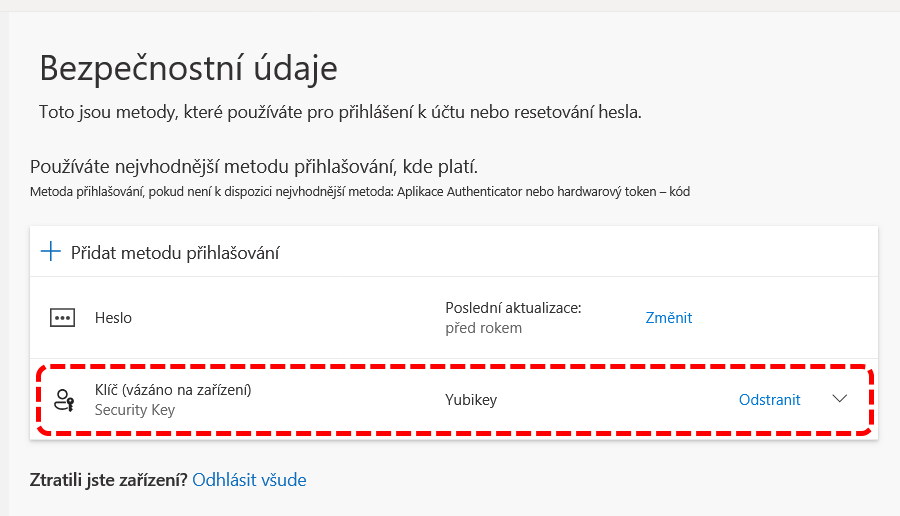Click the před rokem timestamp
Image resolution: width=900 pixels, height=516 pixels.
pyautogui.click(x=483, y=328)
